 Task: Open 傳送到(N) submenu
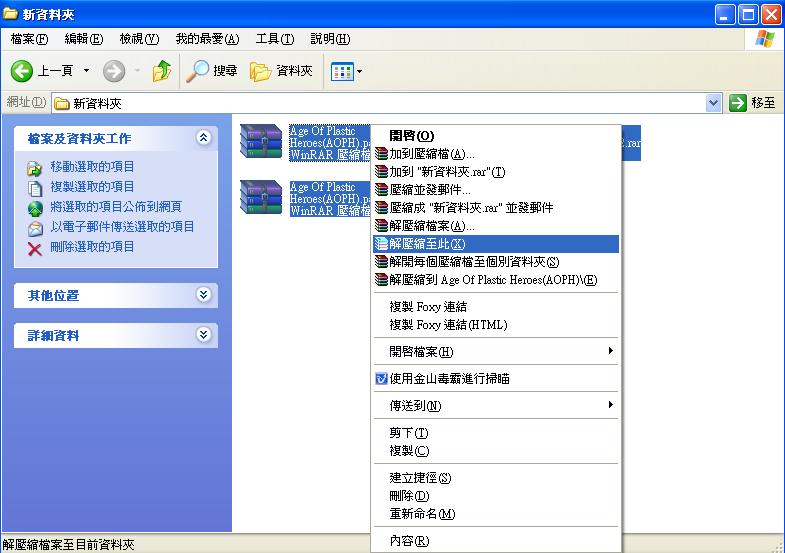coord(496,406)
